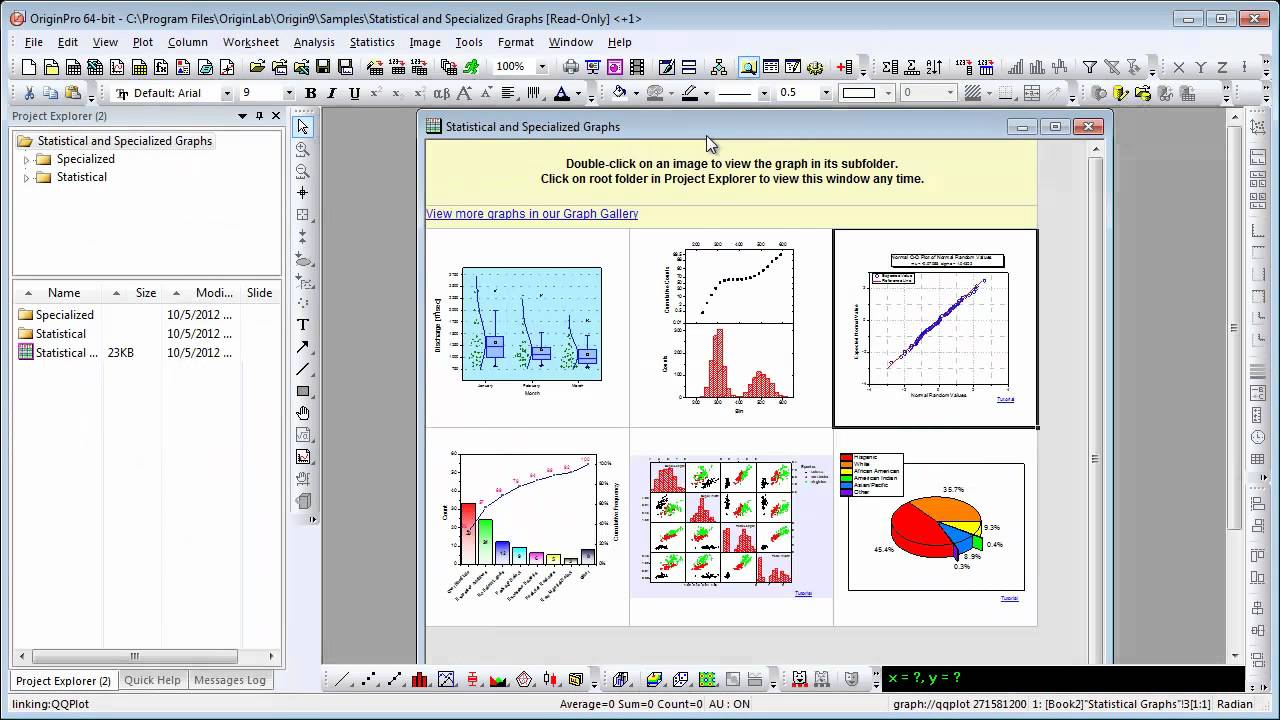
Task: Create a new project with the first toolbar icon
Action: 29,67
